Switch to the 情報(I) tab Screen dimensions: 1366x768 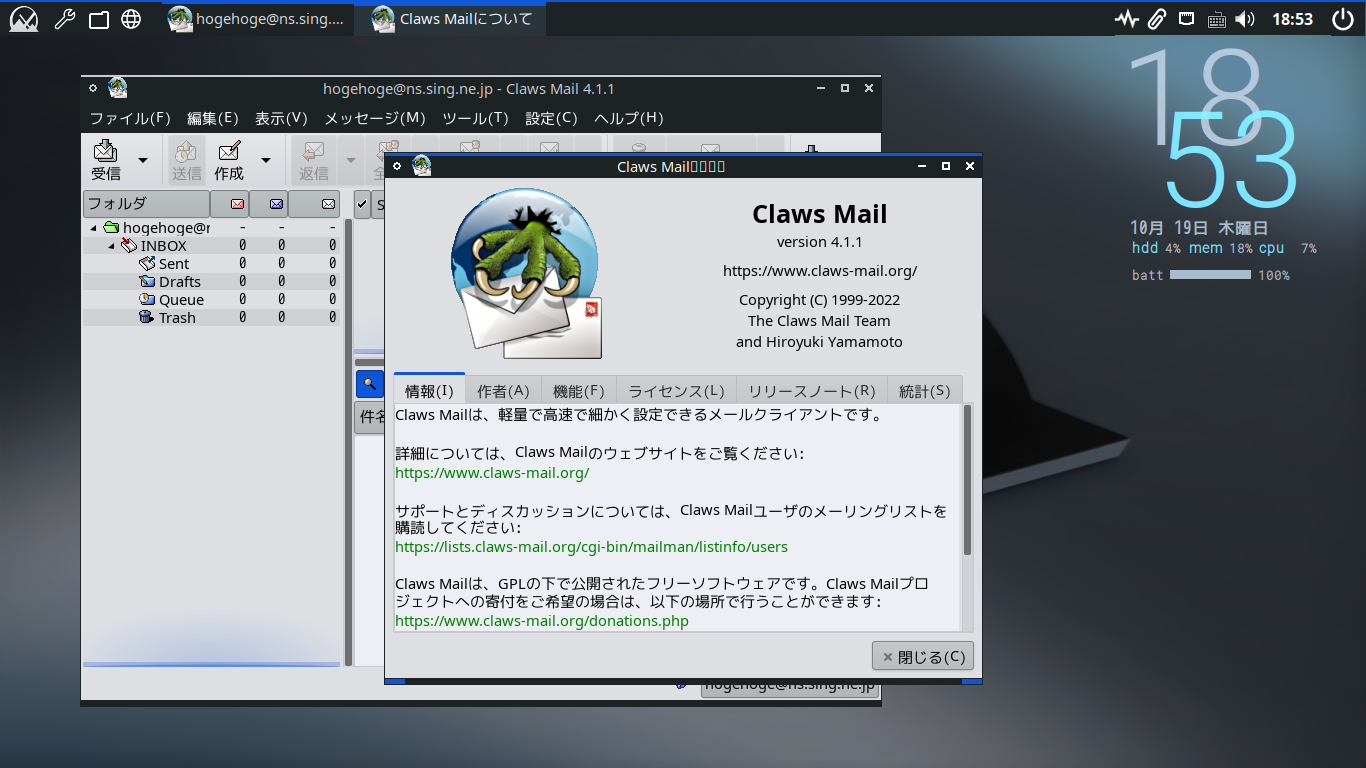tap(429, 391)
